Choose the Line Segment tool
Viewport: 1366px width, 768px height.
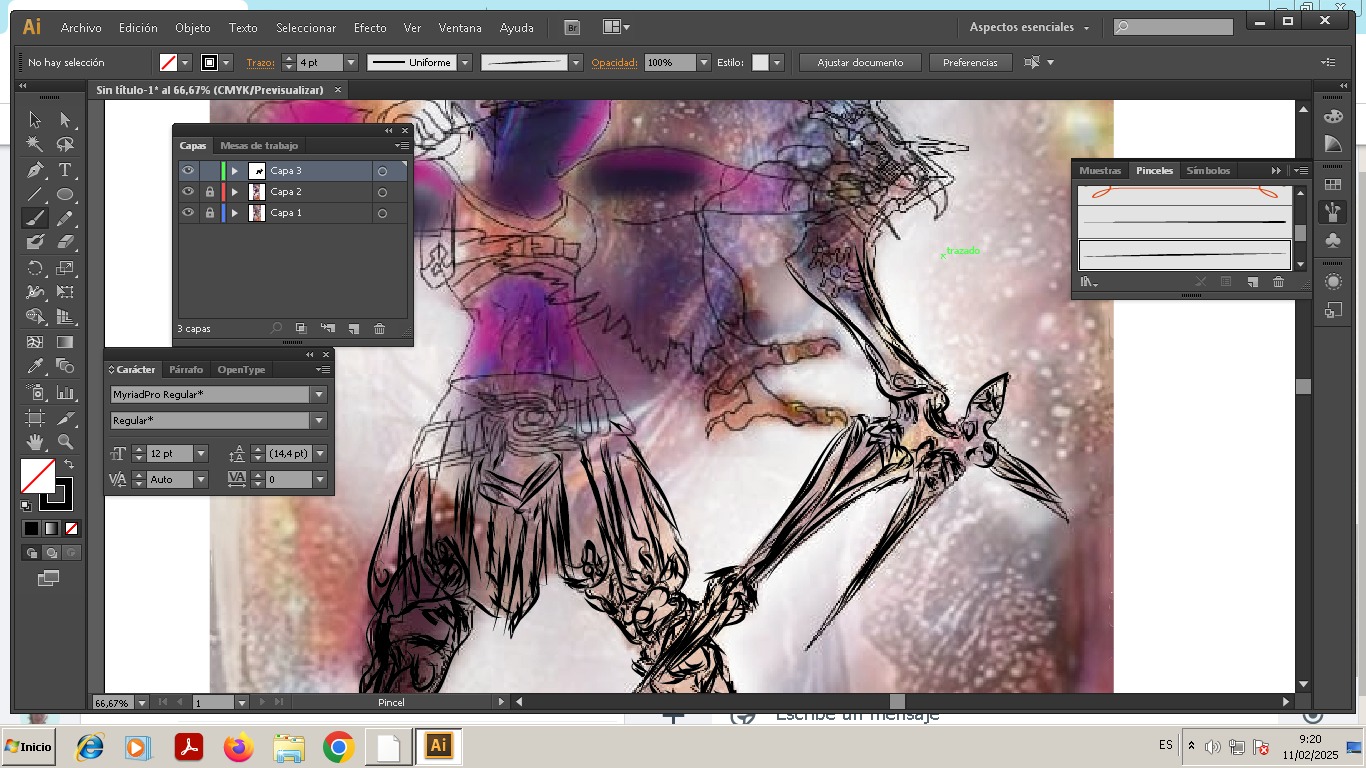[35, 194]
